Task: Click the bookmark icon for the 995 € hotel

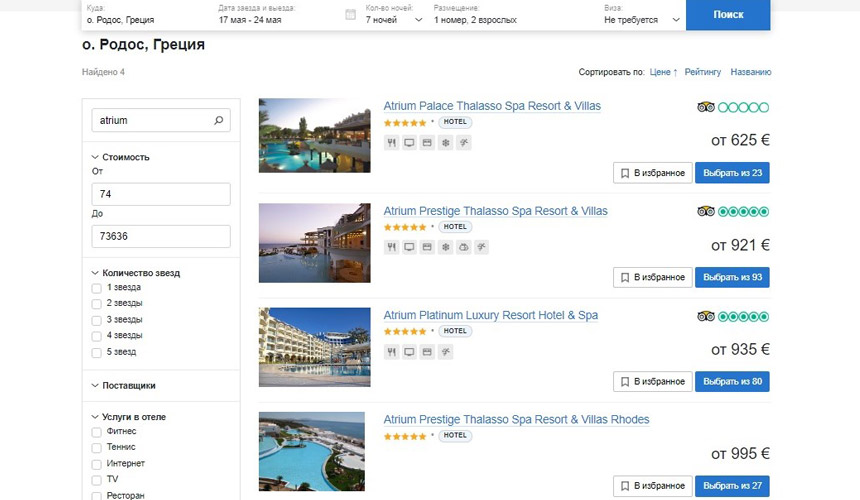Action: click(625, 486)
